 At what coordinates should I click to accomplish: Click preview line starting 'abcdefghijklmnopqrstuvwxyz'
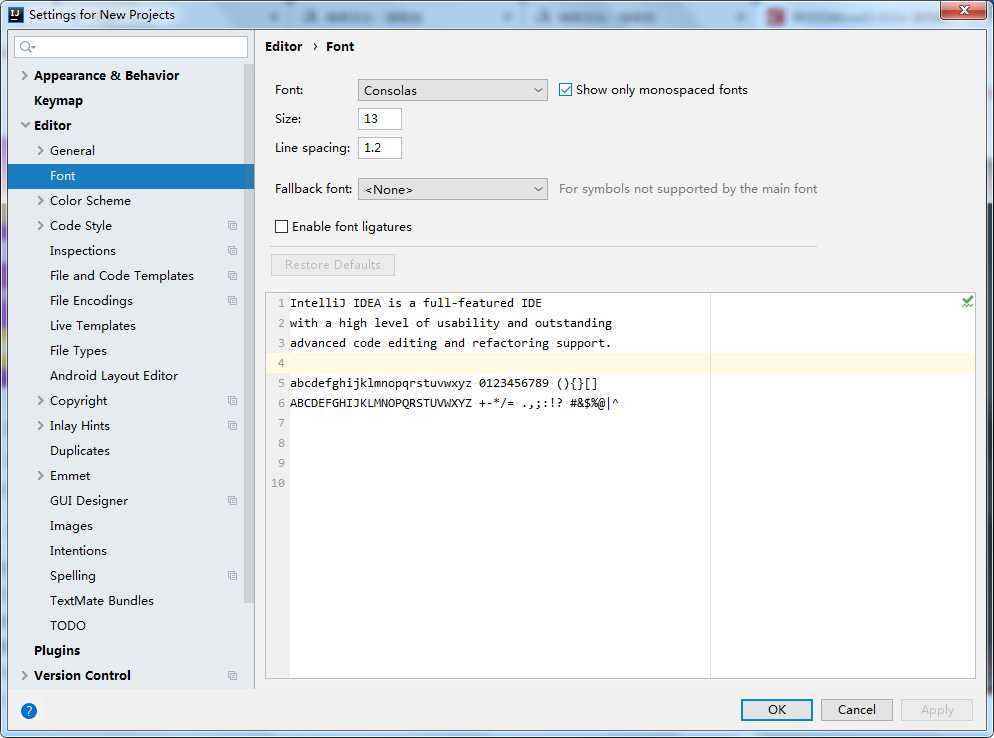click(444, 383)
